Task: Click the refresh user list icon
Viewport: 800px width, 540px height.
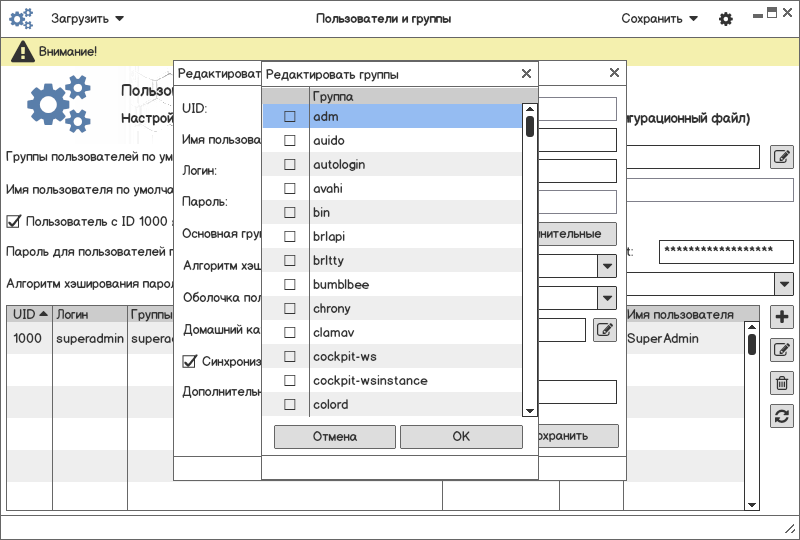Action: click(x=783, y=416)
